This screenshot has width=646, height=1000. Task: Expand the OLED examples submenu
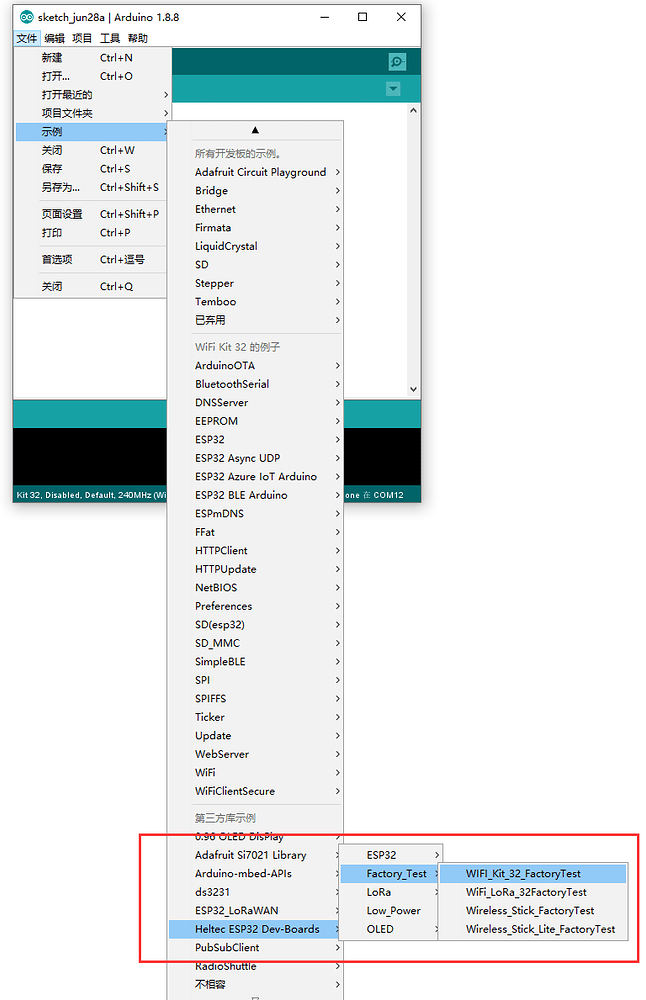[x=380, y=929]
